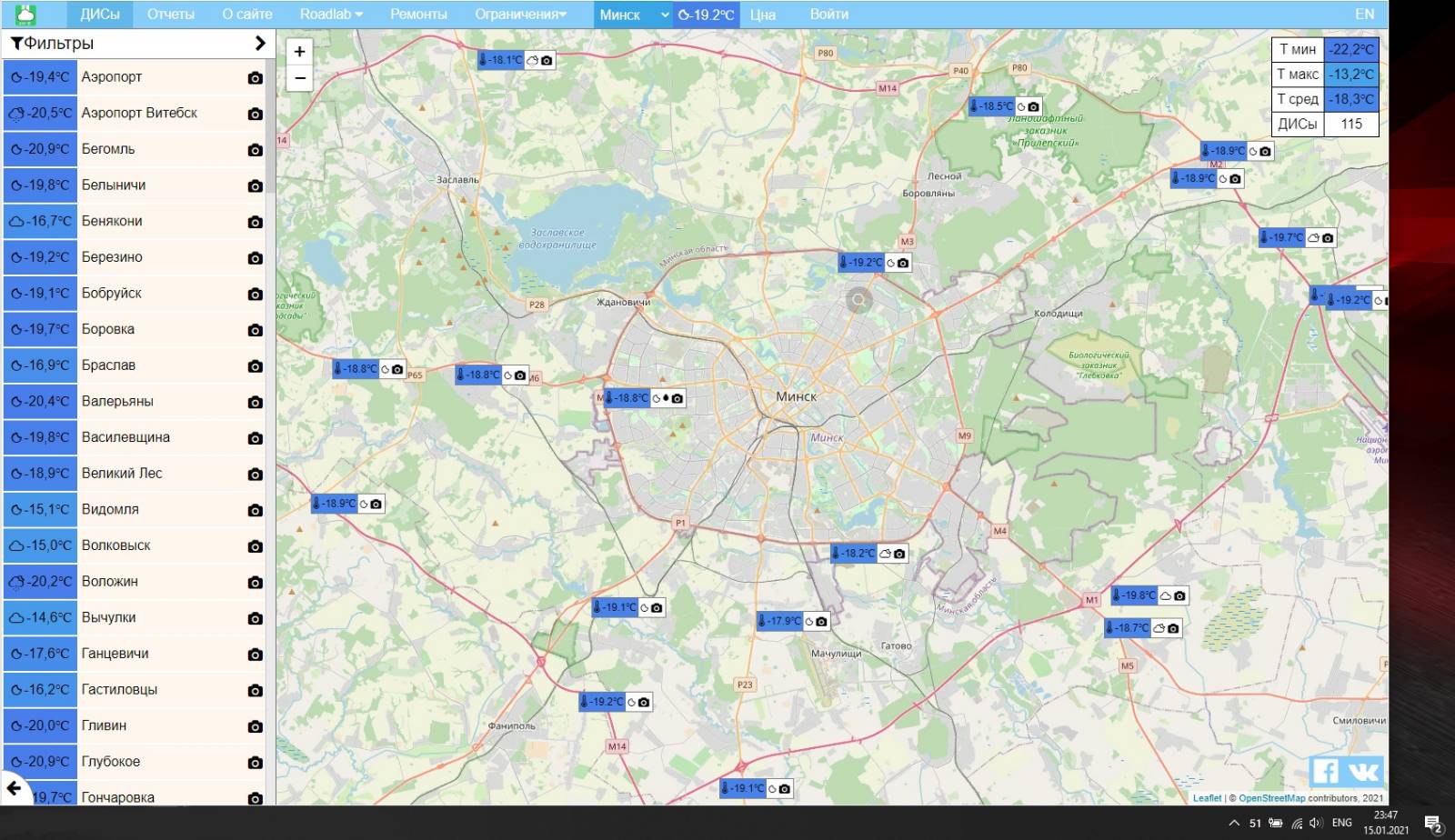Open the VK social icon

click(x=1363, y=772)
